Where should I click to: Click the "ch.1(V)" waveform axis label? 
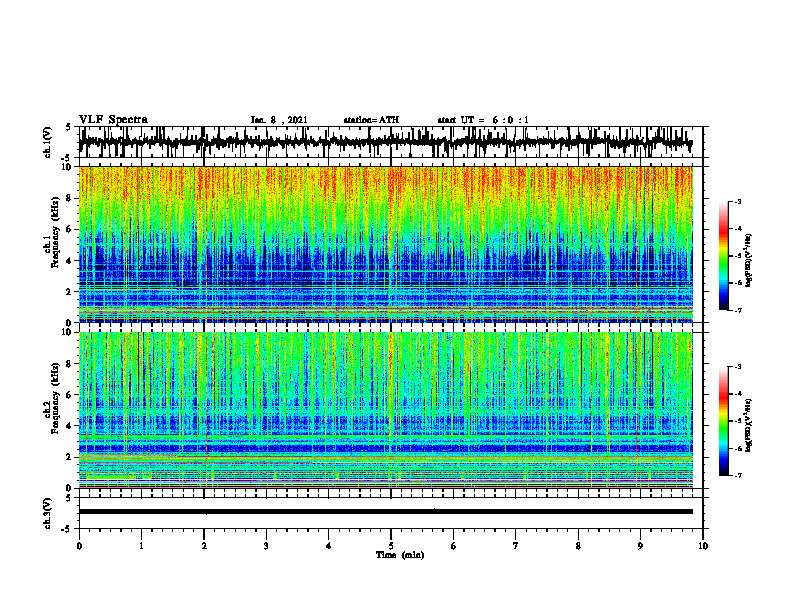(48, 142)
